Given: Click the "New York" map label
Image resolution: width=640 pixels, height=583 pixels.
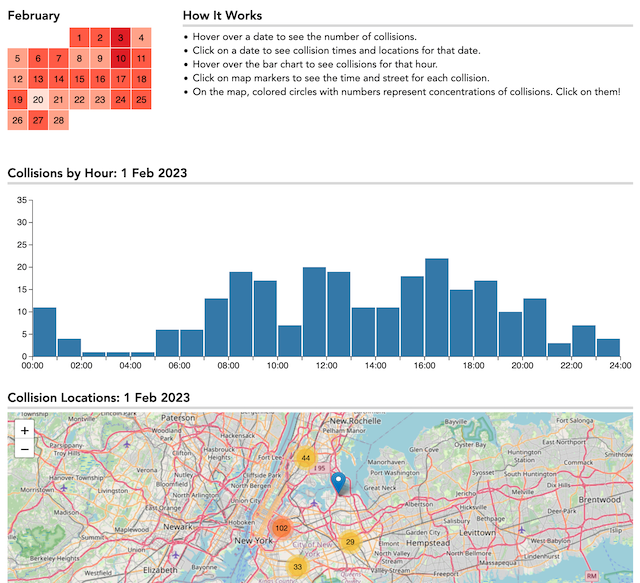Looking at the screenshot, I should pyautogui.click(x=253, y=541).
